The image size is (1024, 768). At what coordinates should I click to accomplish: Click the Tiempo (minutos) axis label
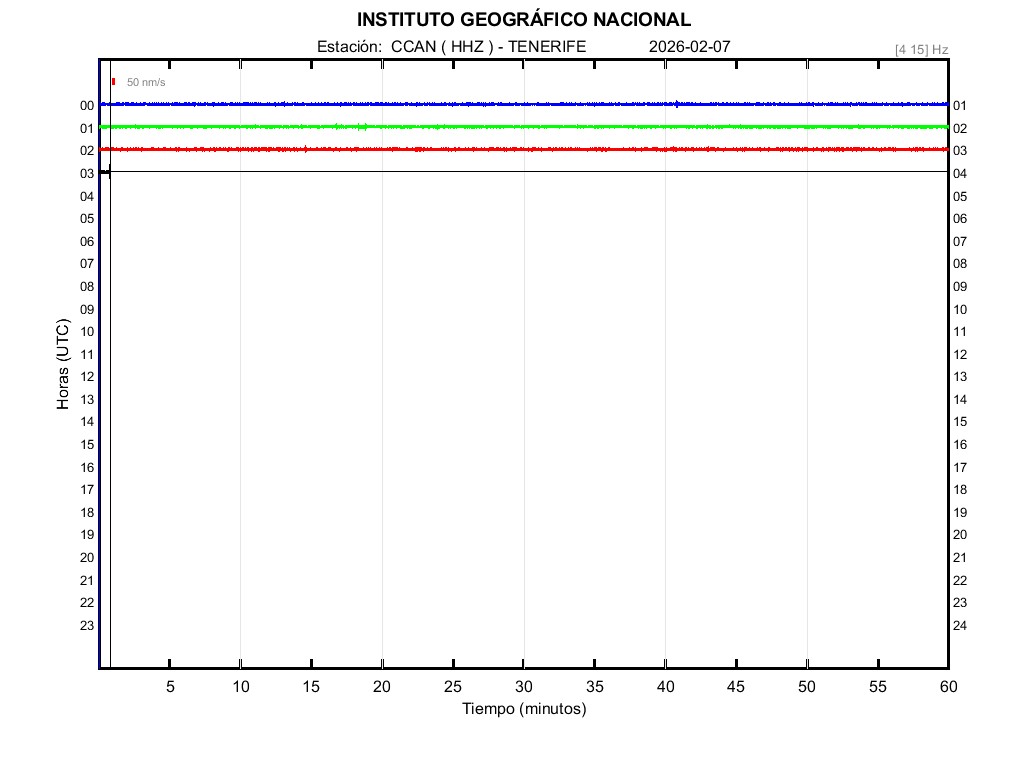(523, 709)
